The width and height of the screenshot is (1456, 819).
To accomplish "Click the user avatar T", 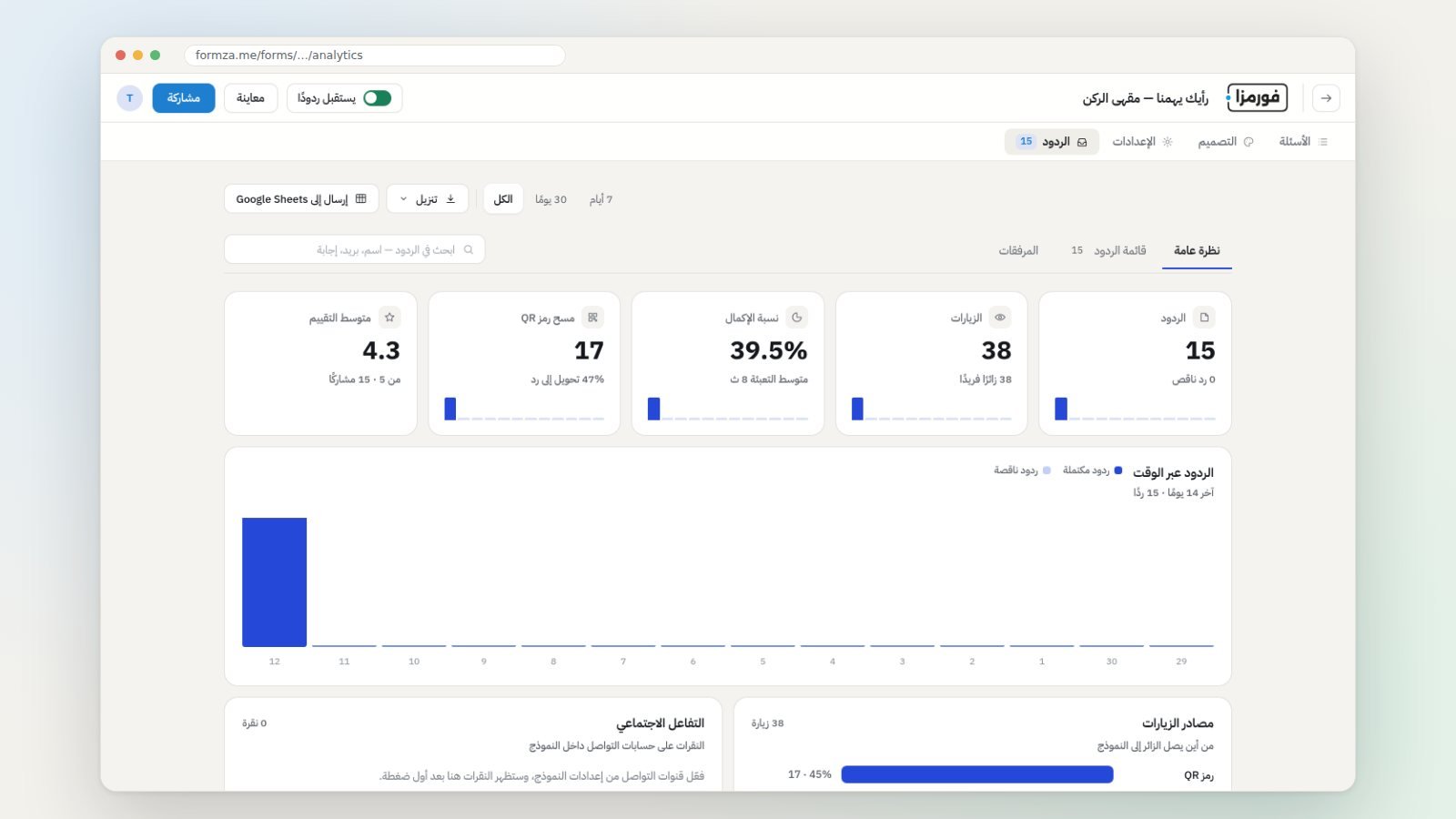I will pyautogui.click(x=130, y=98).
